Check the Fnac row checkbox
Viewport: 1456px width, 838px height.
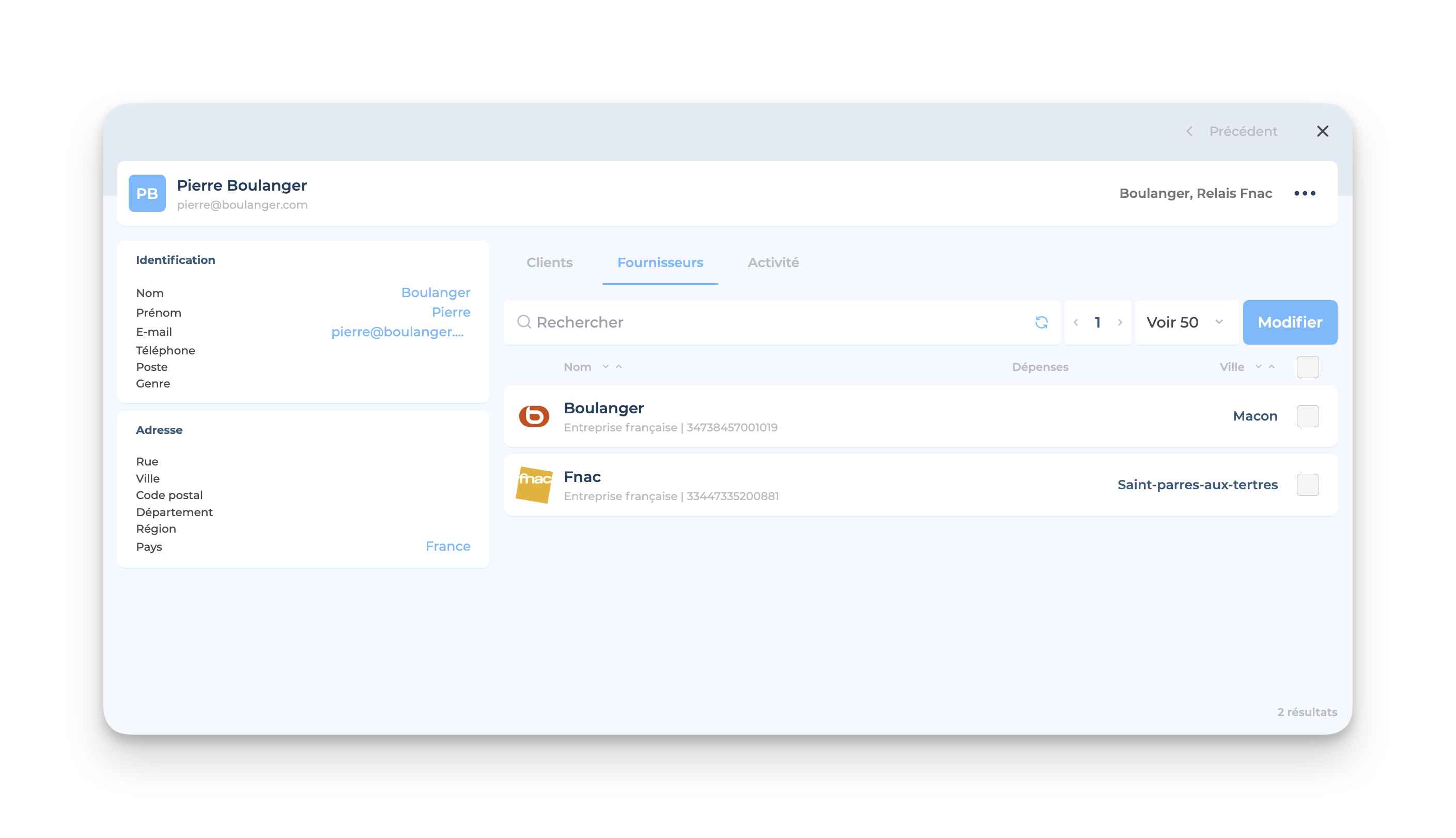(1308, 485)
